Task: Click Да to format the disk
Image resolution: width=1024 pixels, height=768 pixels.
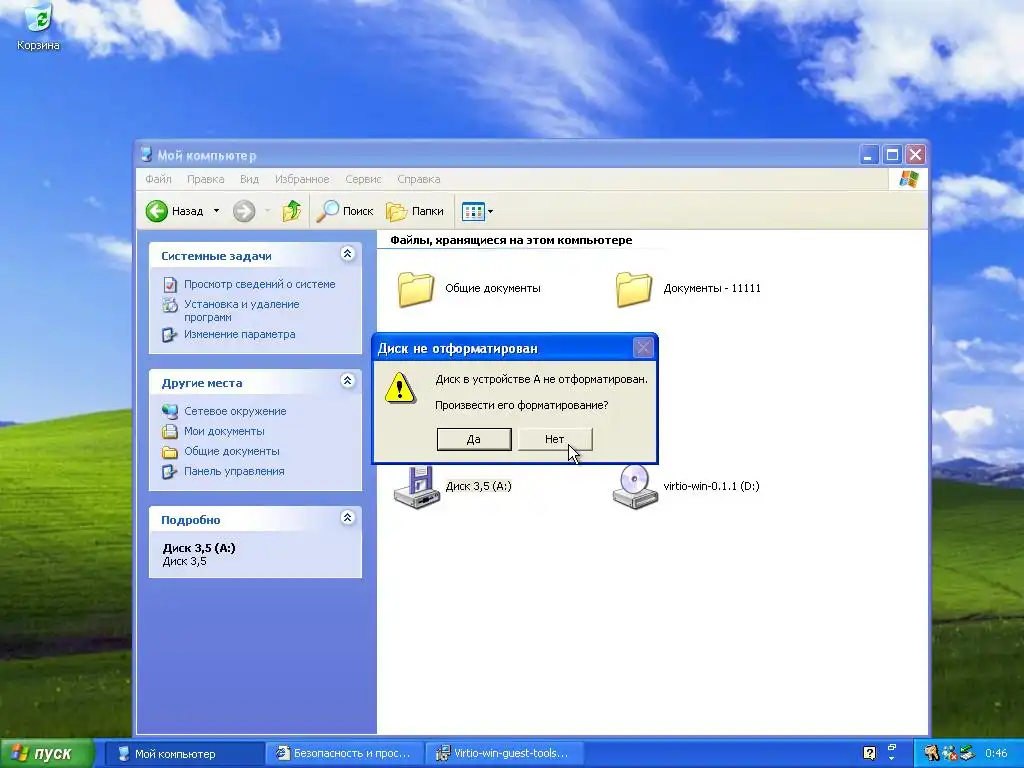Action: (474, 440)
